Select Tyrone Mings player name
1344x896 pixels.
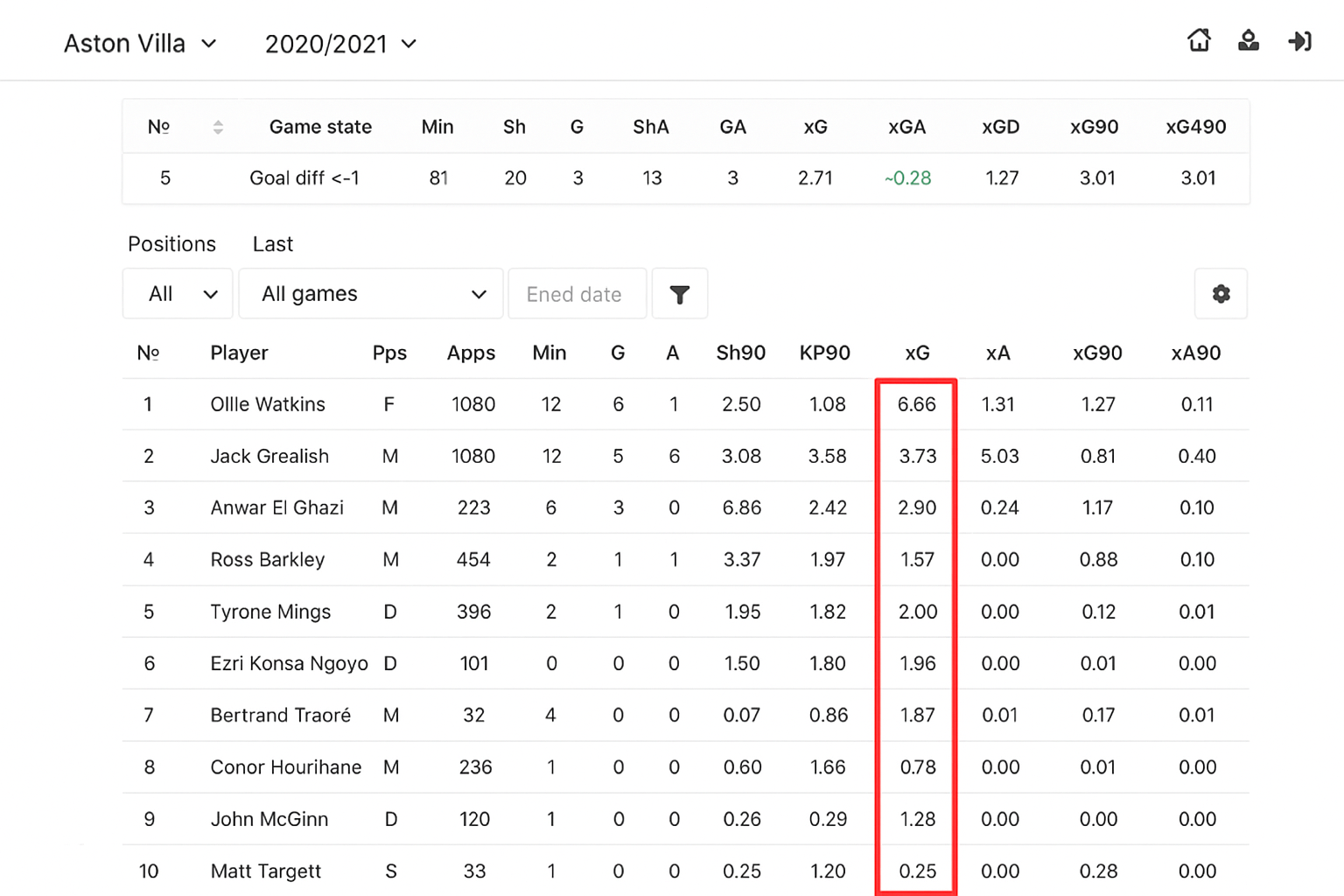[x=270, y=612]
